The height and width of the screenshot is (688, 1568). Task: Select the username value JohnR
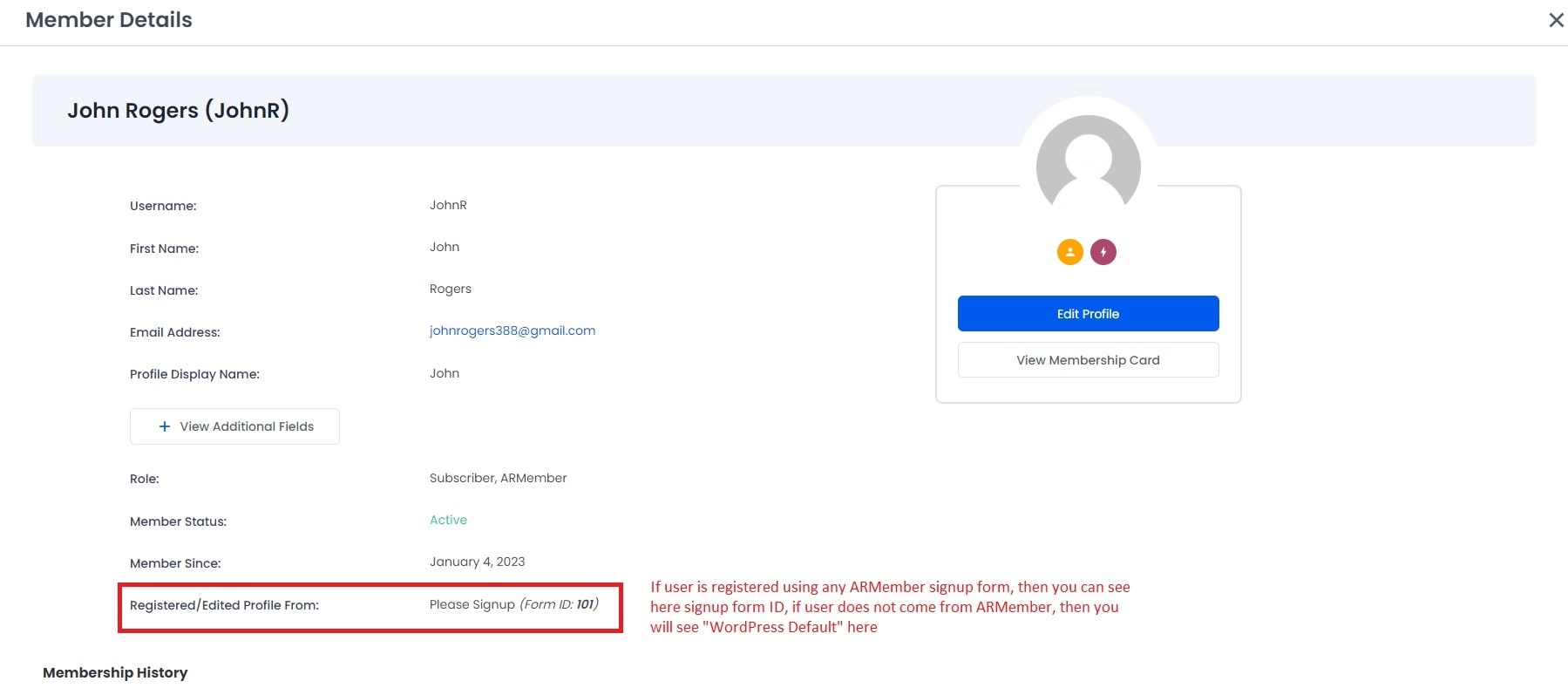[x=448, y=205]
